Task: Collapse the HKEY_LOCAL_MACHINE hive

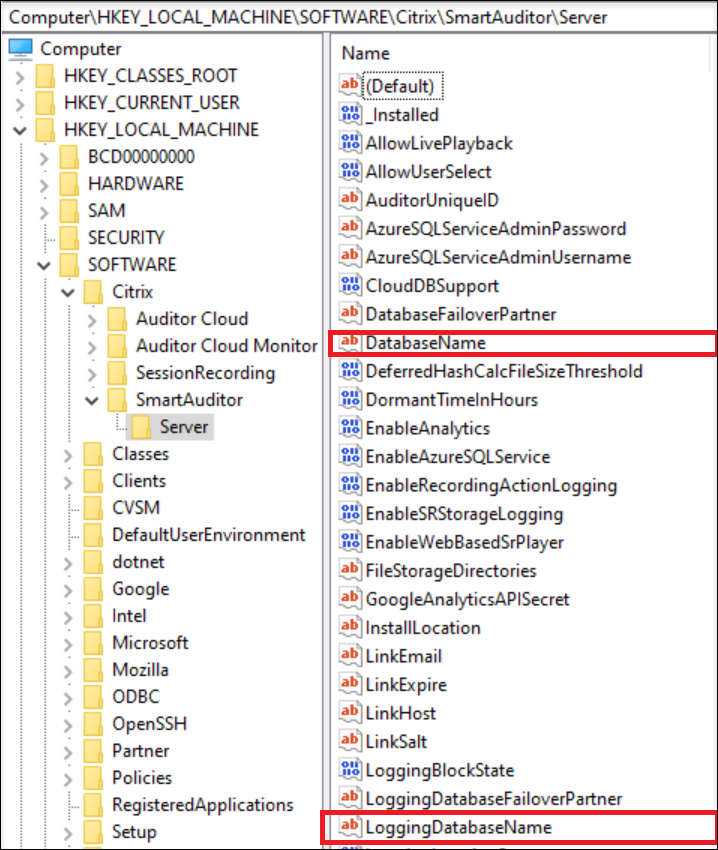Action: click(x=20, y=131)
